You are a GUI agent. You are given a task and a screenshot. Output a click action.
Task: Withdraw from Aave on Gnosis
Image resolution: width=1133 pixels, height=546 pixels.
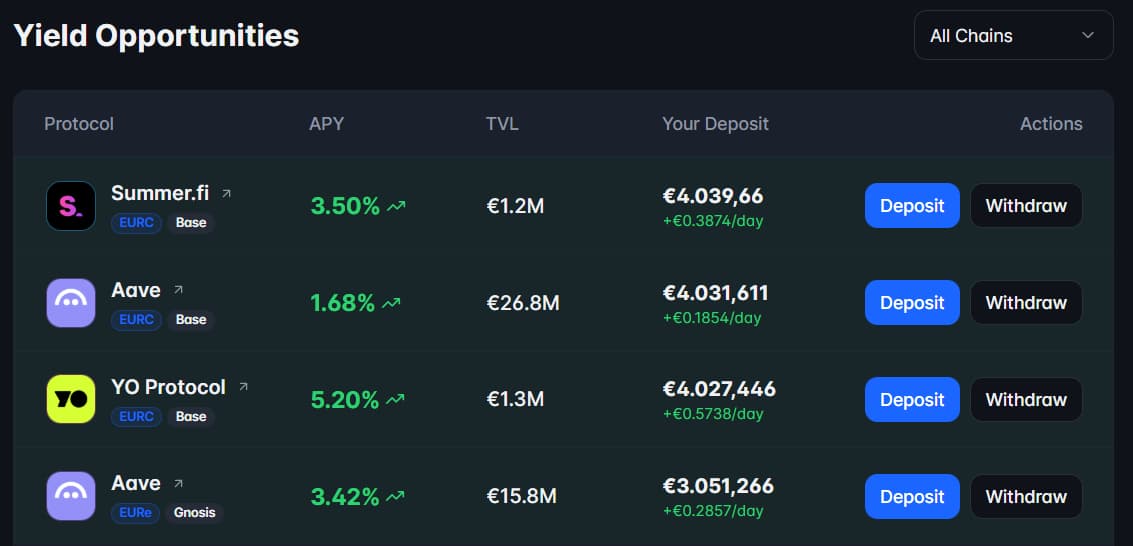coord(1026,496)
